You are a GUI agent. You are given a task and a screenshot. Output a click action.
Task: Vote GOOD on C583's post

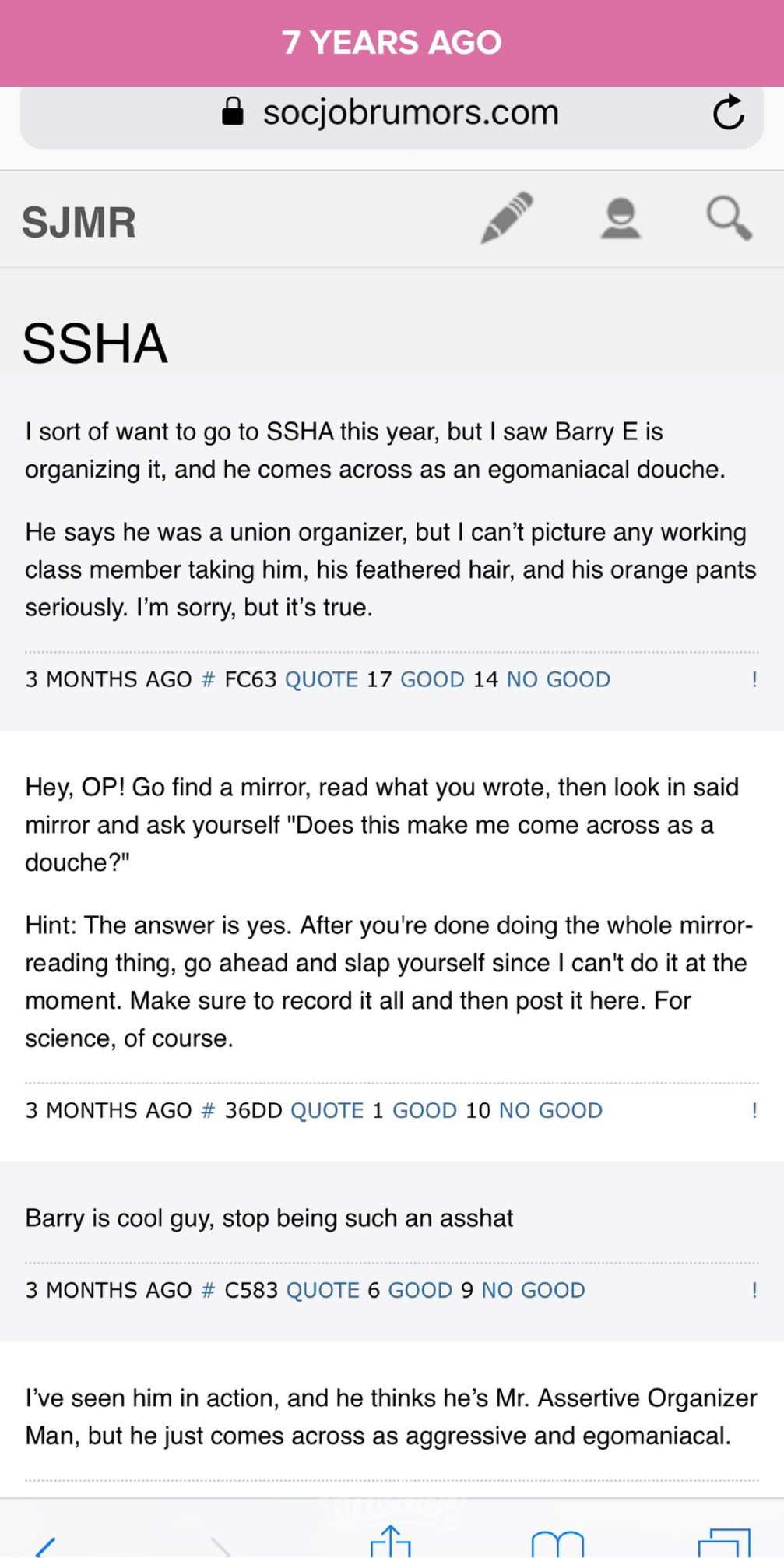tap(420, 1290)
